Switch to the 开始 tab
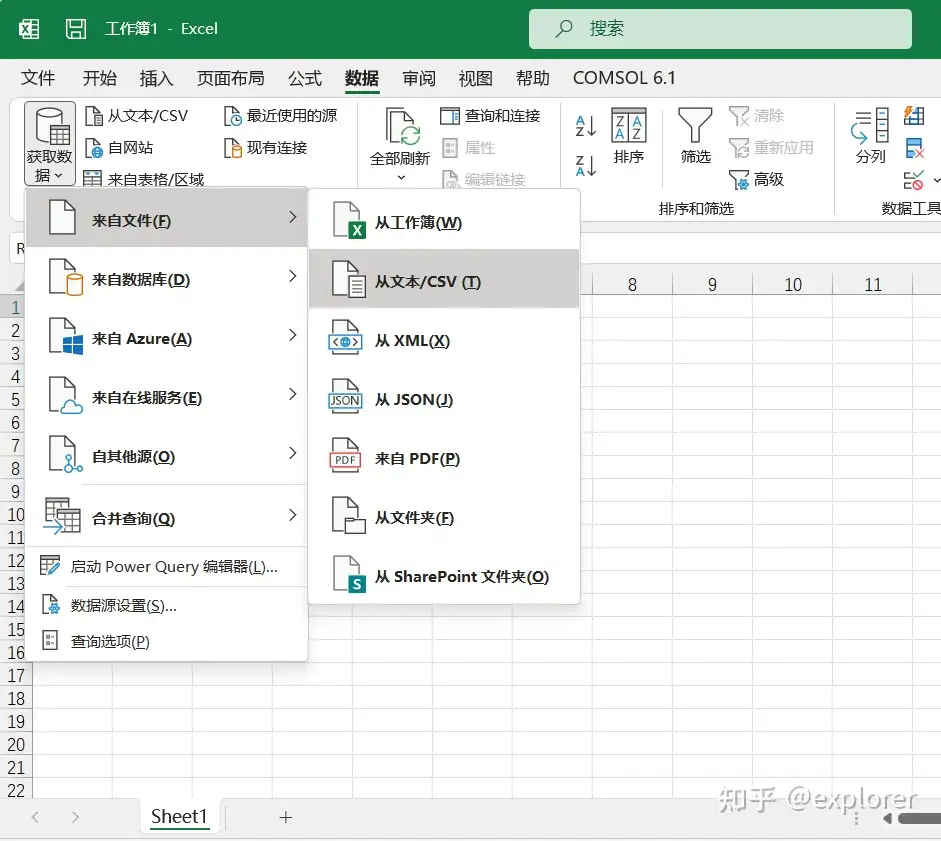The image size is (941, 841). pyautogui.click(x=100, y=78)
